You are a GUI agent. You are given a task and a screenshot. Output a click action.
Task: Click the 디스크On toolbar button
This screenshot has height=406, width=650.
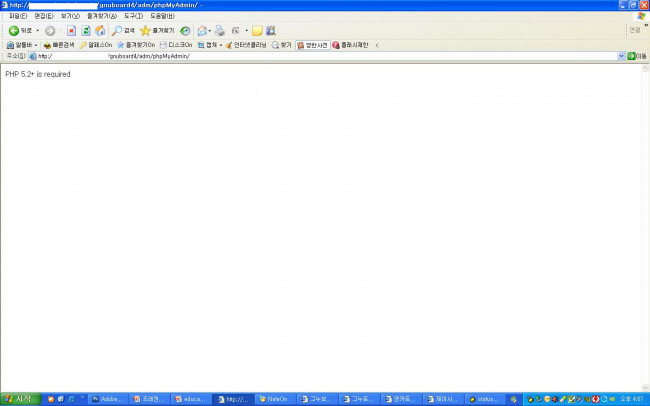(176, 45)
